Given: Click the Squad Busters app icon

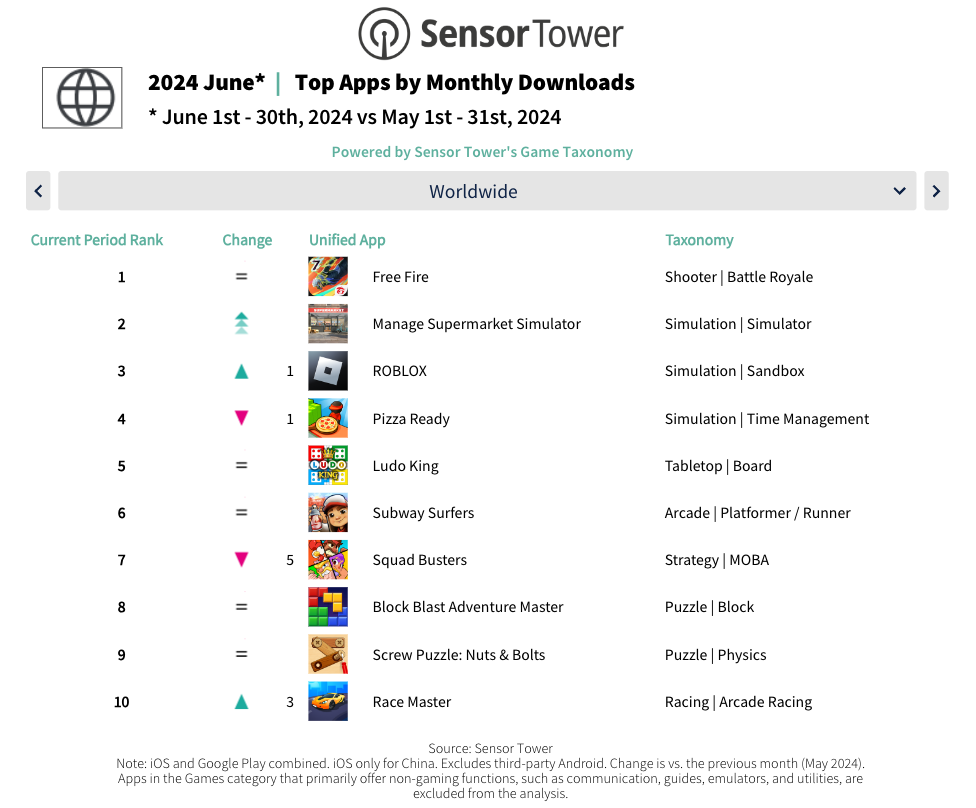Looking at the screenshot, I should click(x=328, y=560).
